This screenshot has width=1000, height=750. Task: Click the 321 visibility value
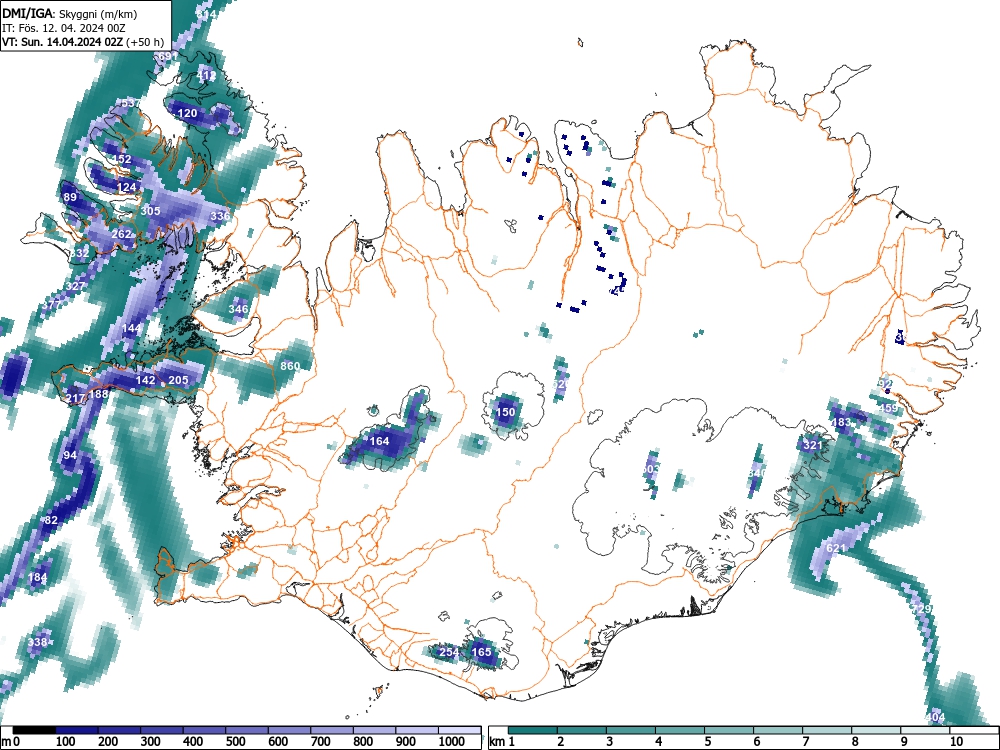coord(812,445)
